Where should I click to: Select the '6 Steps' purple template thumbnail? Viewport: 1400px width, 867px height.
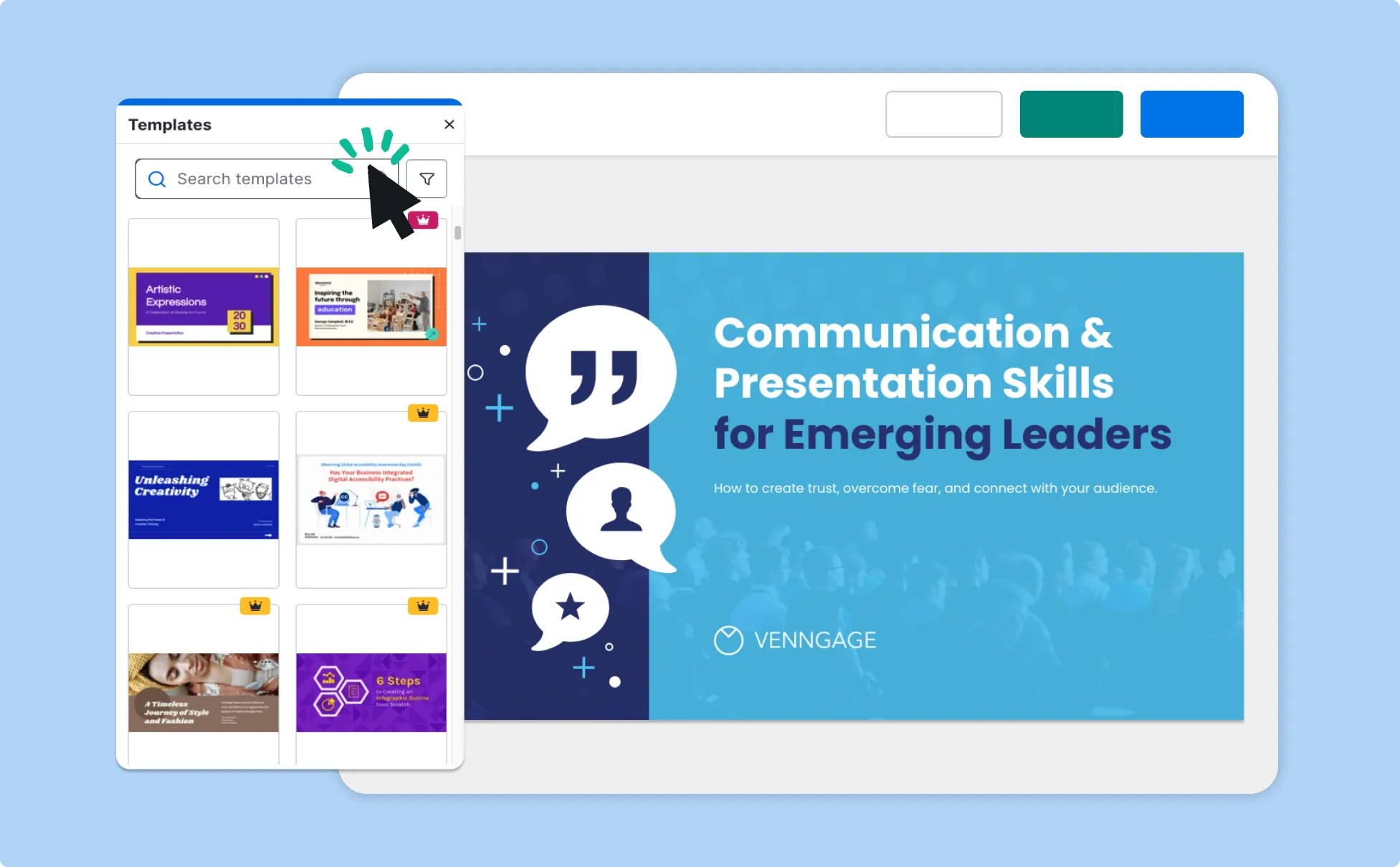click(x=370, y=690)
